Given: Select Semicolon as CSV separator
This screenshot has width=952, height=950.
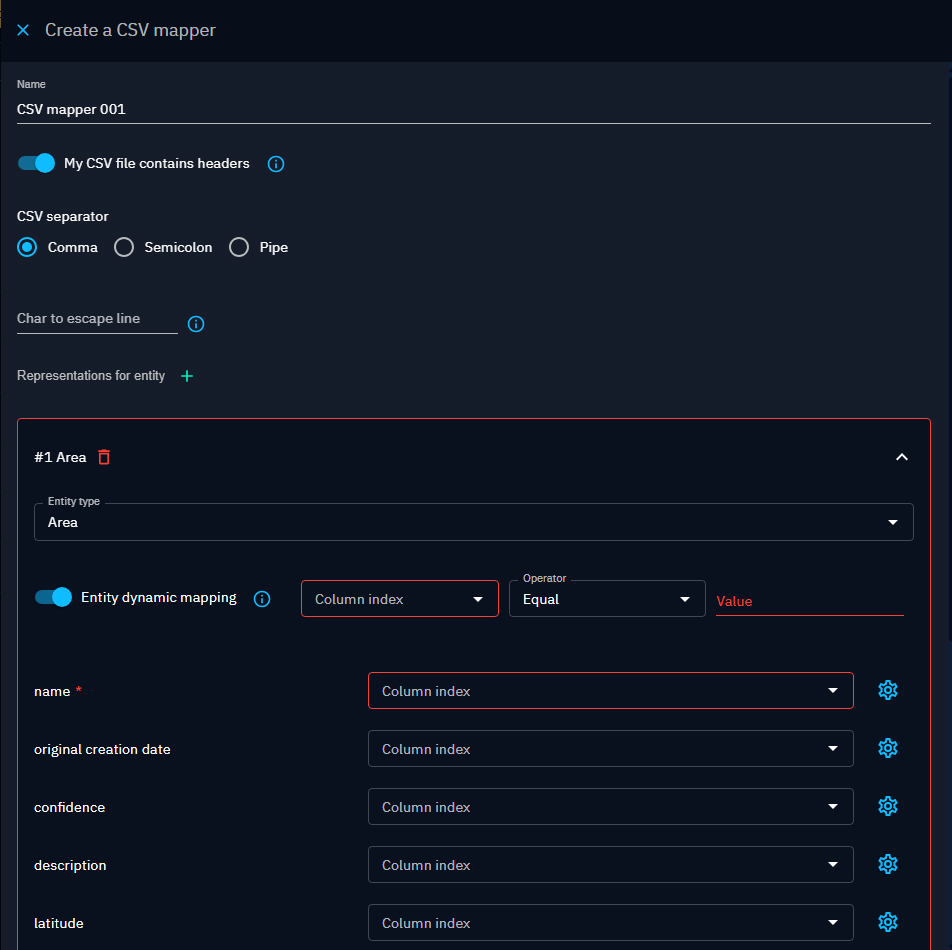Looking at the screenshot, I should point(124,247).
